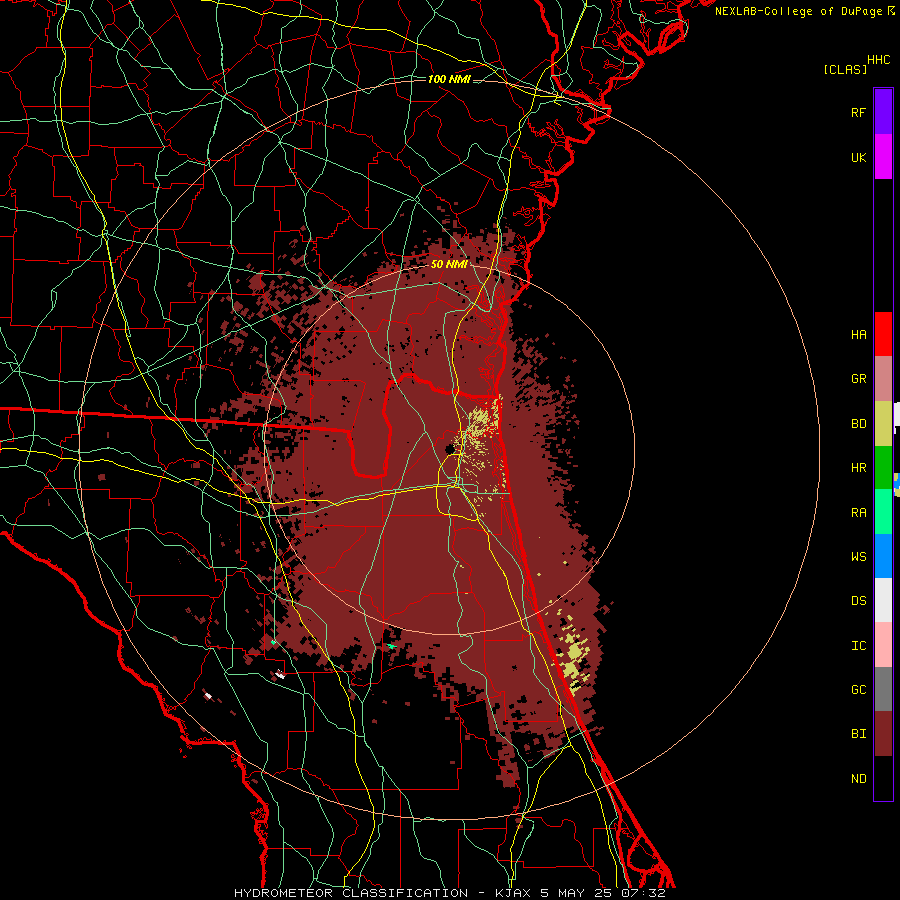The image size is (900, 900).
Task: Click the 'HR' legend label
Action: point(858,468)
